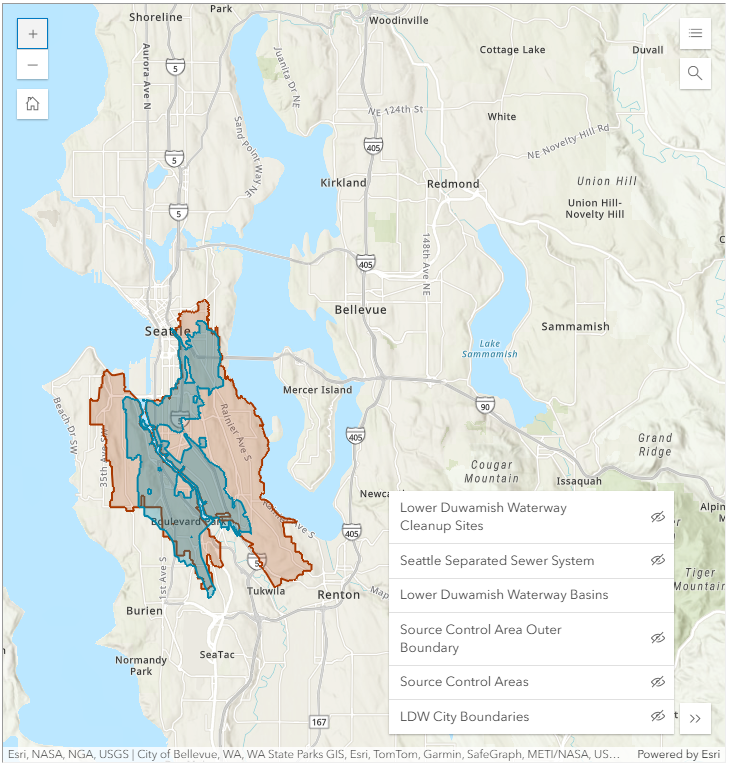Viewport: 732px width, 767px height.
Task: Open the Powered by Esri link
Action: (x=678, y=755)
